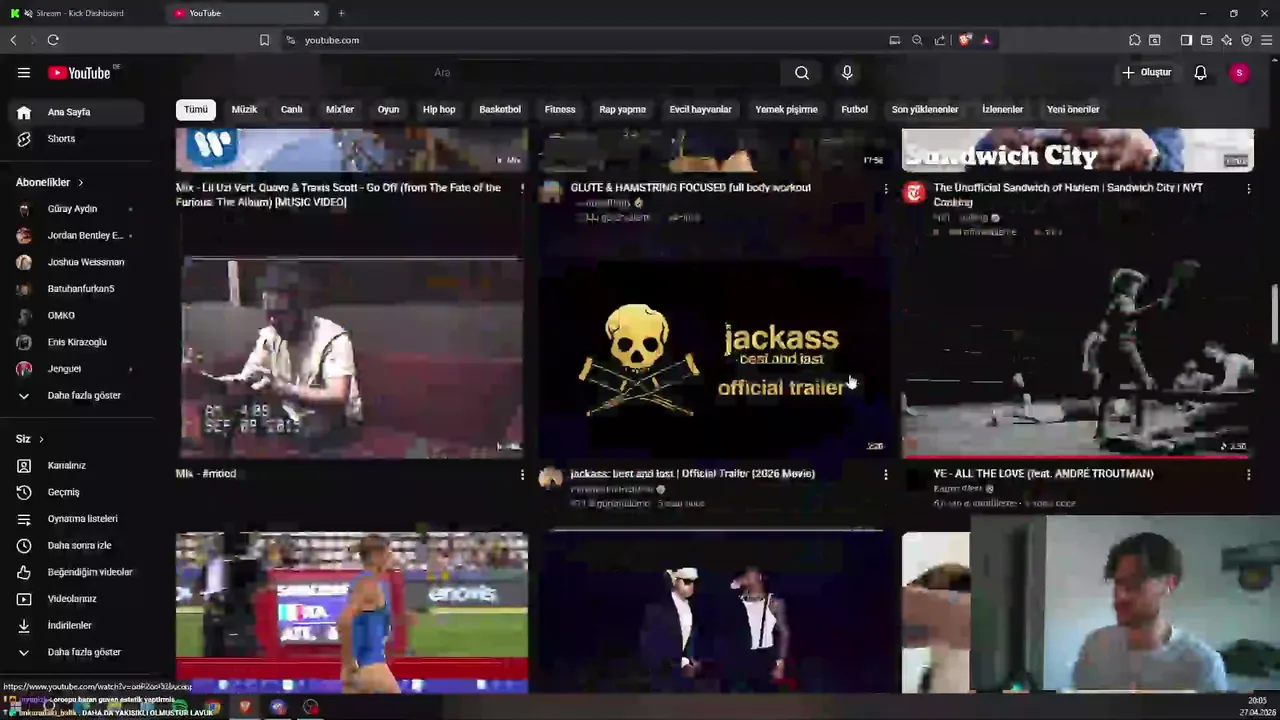1280x720 pixels.
Task: Open the extensions puzzle icon
Action: 1134,40
